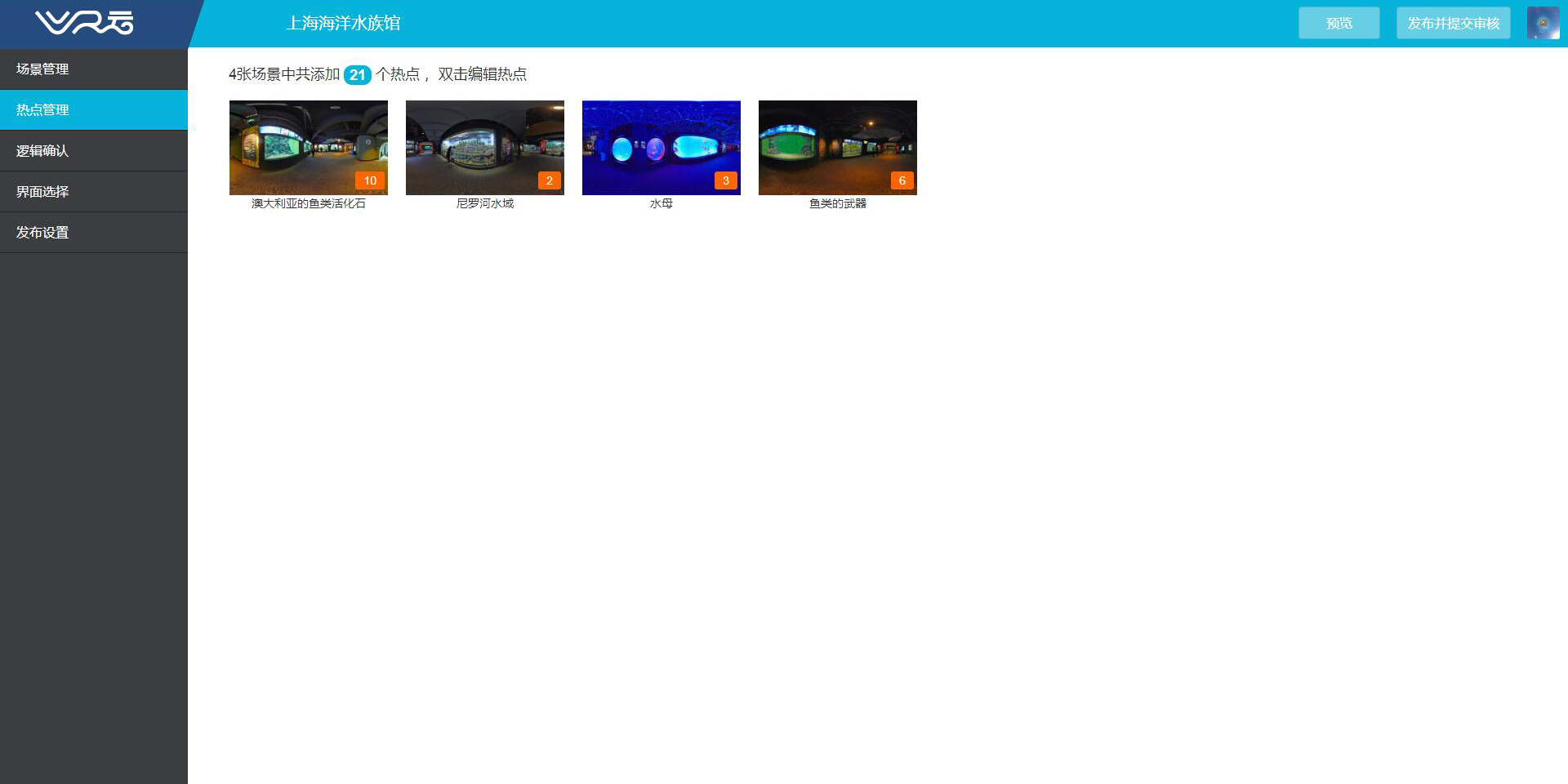Click the 发布并提交审核 button
The width and height of the screenshot is (1568, 784).
coord(1454,23)
